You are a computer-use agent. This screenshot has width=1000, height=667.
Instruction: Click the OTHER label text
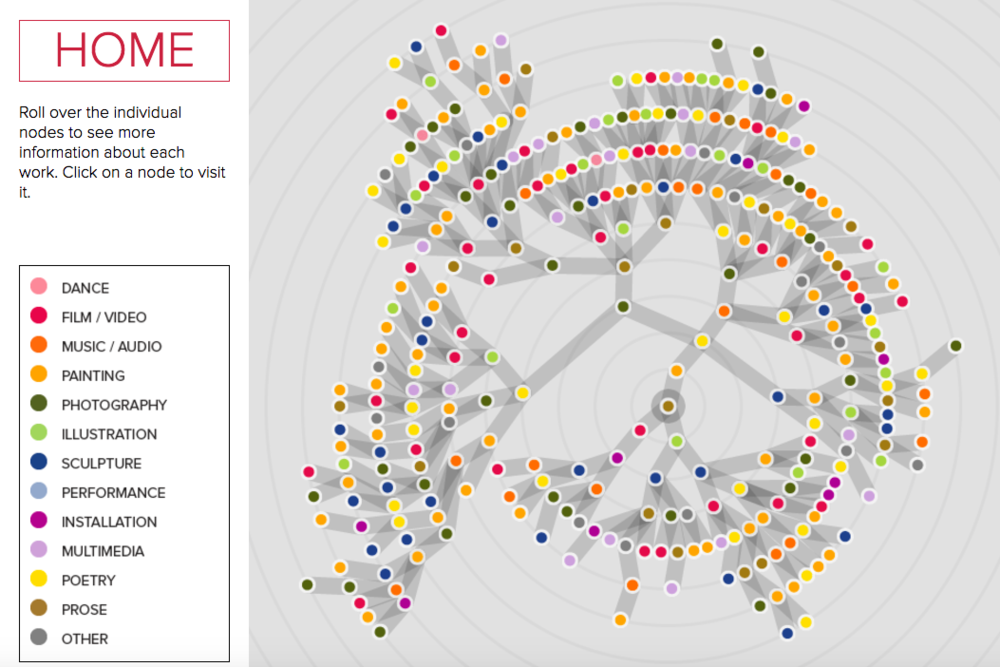coord(85,640)
